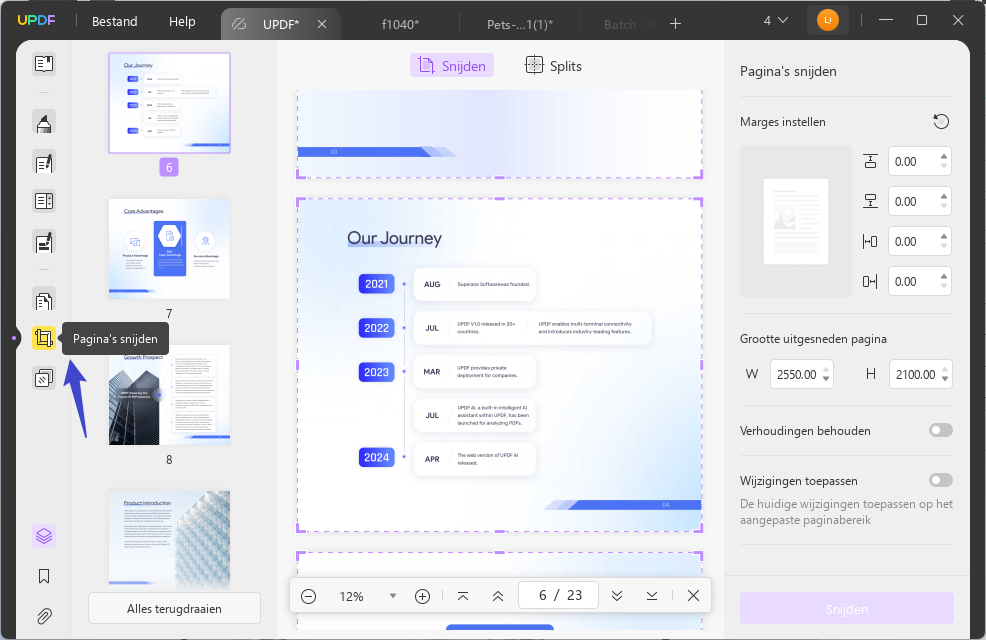The width and height of the screenshot is (986, 640).
Task: Switch to the f1040* tab
Action: [x=401, y=25]
